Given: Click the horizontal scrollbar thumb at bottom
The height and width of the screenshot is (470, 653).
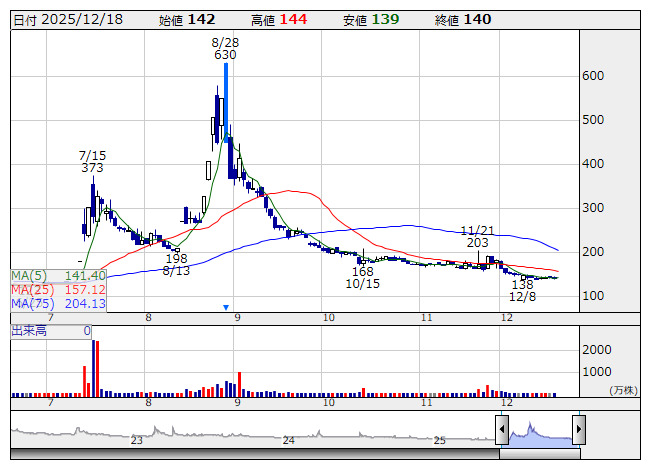Looking at the screenshot, I should (x=540, y=454).
